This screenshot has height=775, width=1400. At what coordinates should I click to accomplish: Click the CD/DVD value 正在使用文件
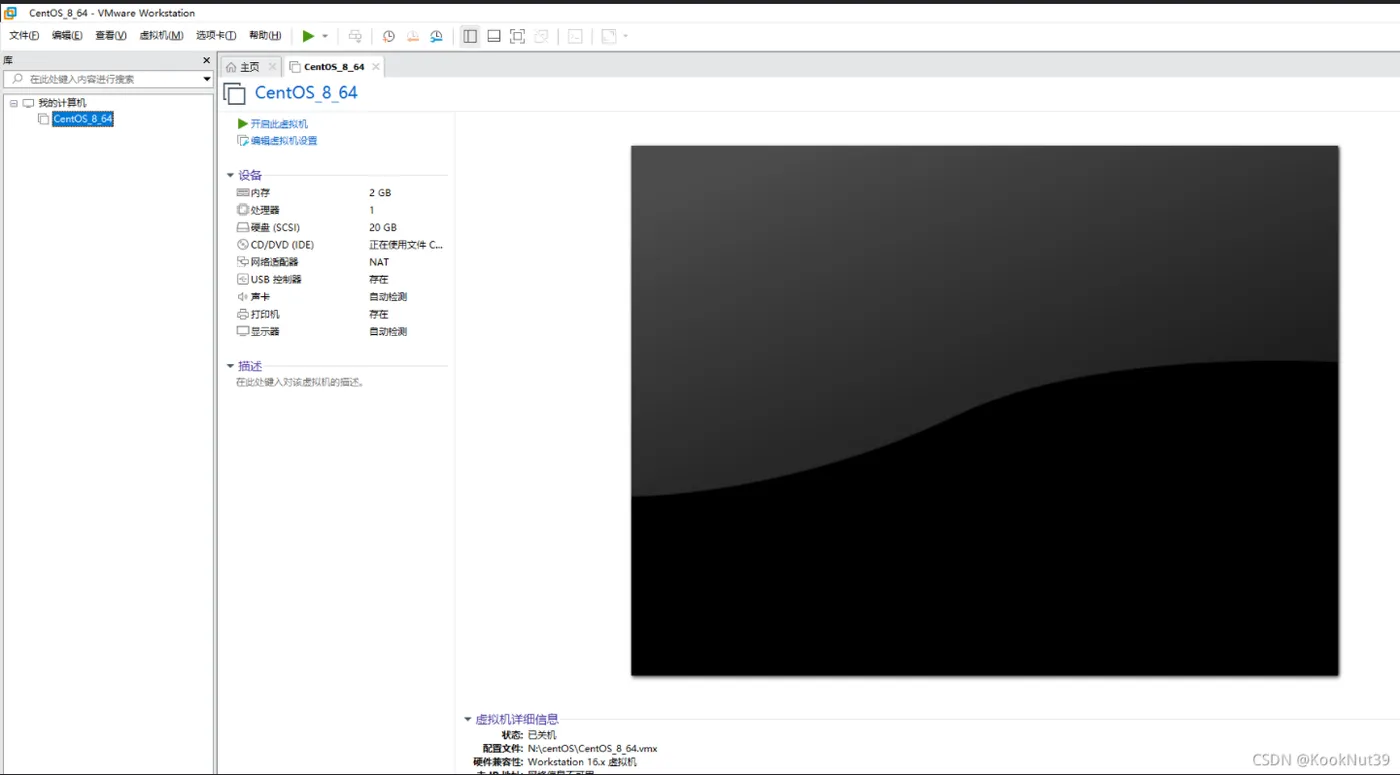tap(406, 244)
